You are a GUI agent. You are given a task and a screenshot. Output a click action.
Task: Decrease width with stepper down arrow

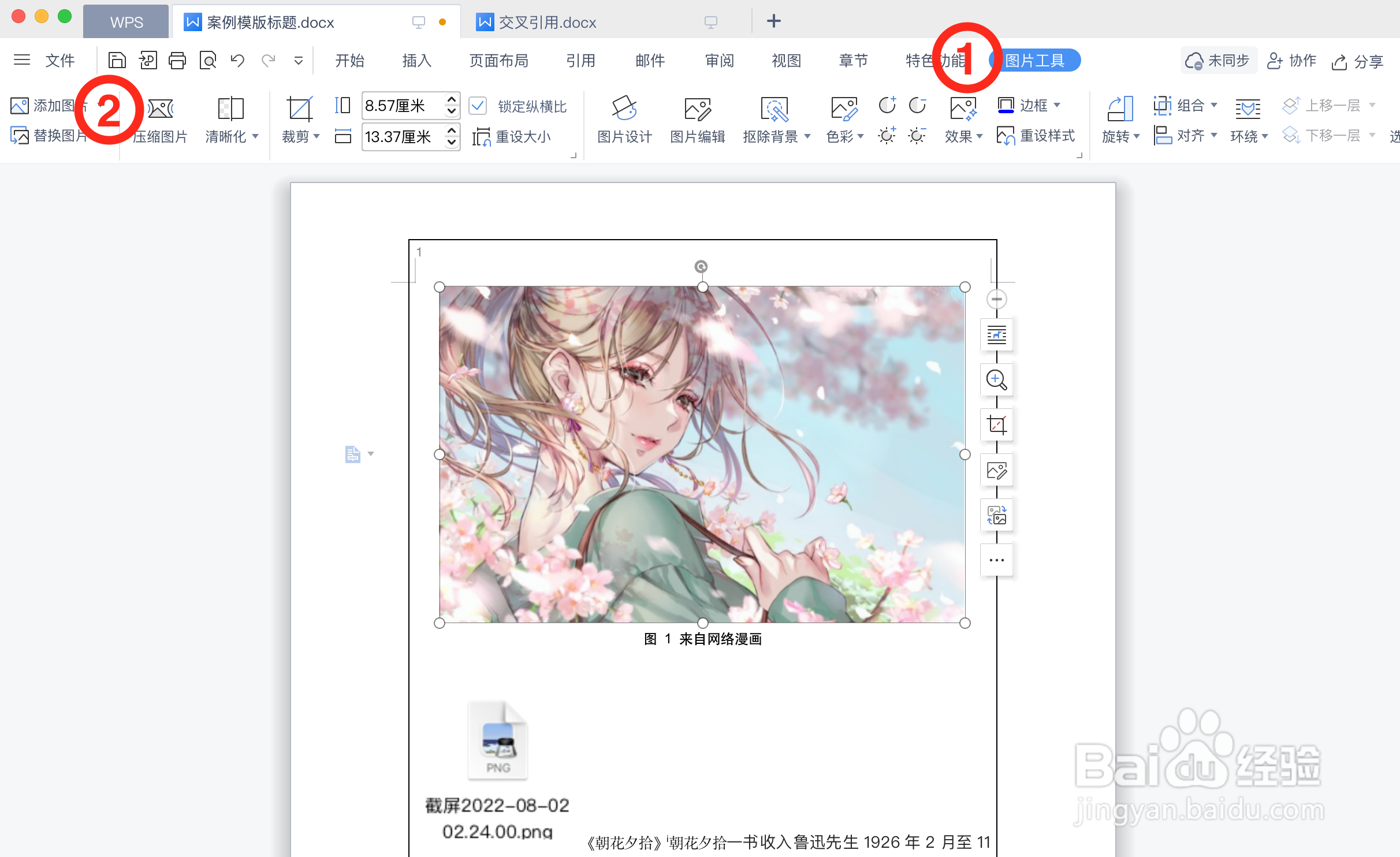[x=452, y=143]
